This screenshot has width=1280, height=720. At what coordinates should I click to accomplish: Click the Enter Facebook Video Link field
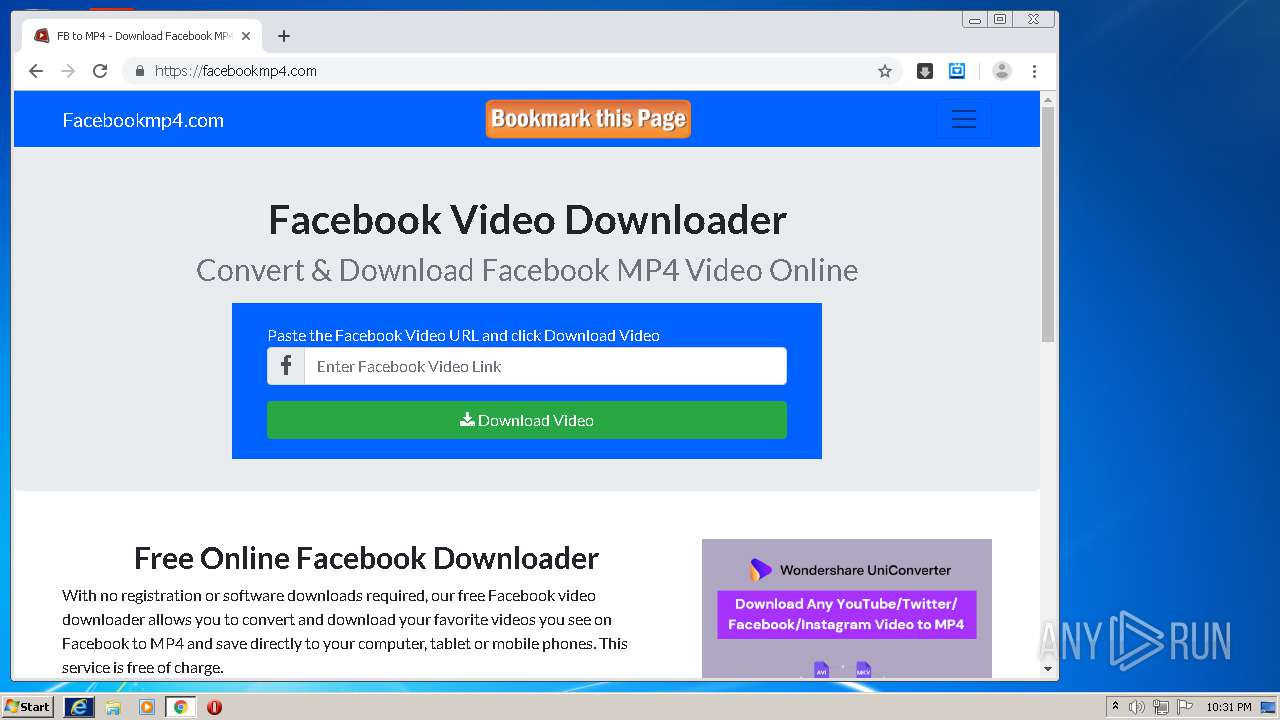546,366
